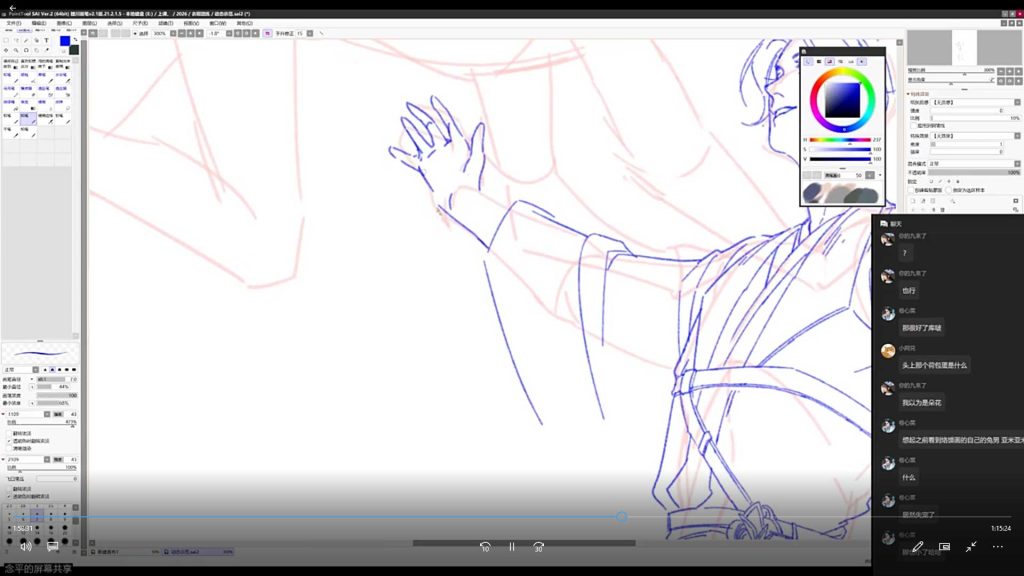Open the 文件(F) menu
1024x576 pixels.
(14, 23)
